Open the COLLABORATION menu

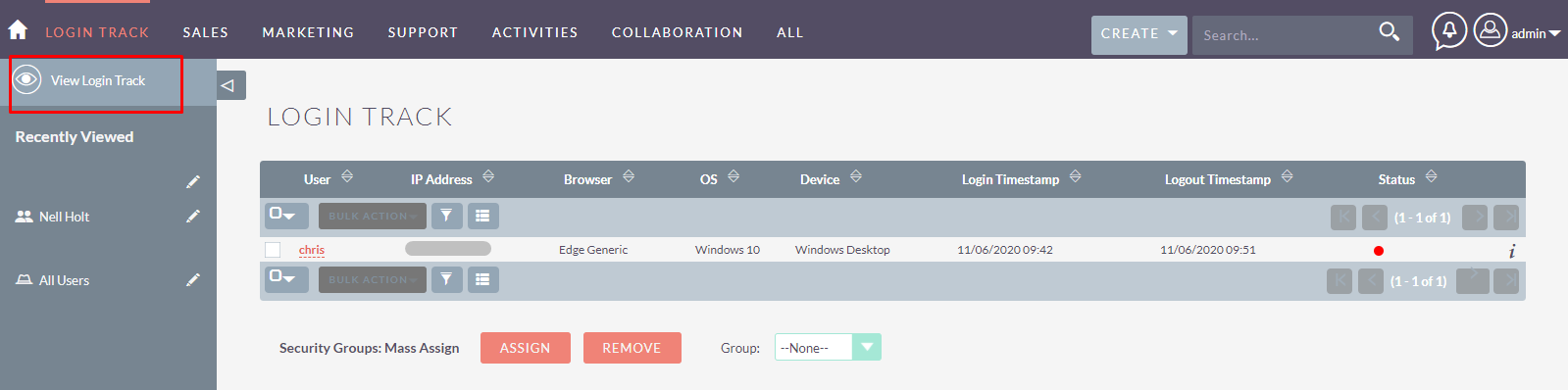pyautogui.click(x=677, y=32)
